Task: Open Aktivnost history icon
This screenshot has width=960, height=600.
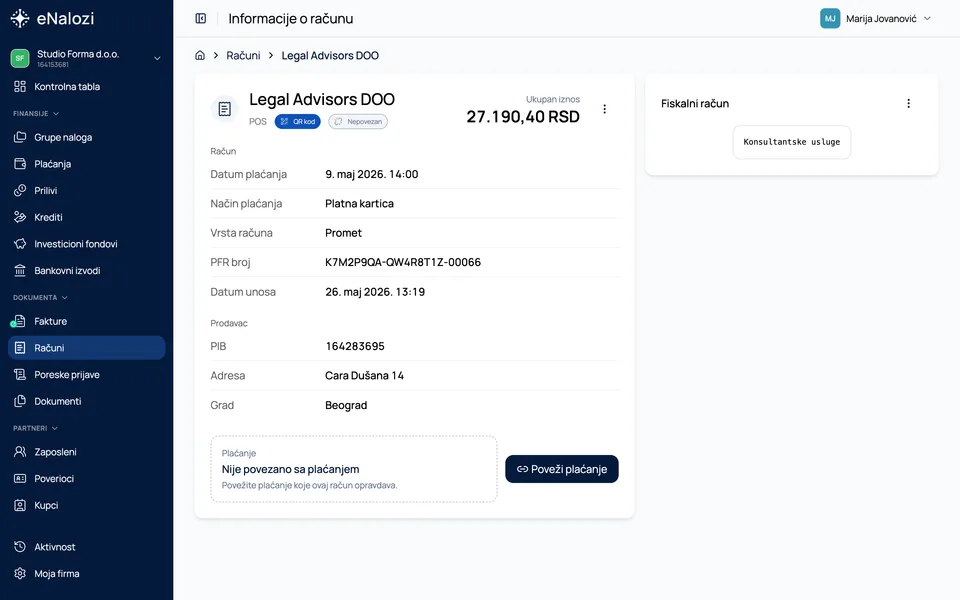Action: tap(20, 547)
